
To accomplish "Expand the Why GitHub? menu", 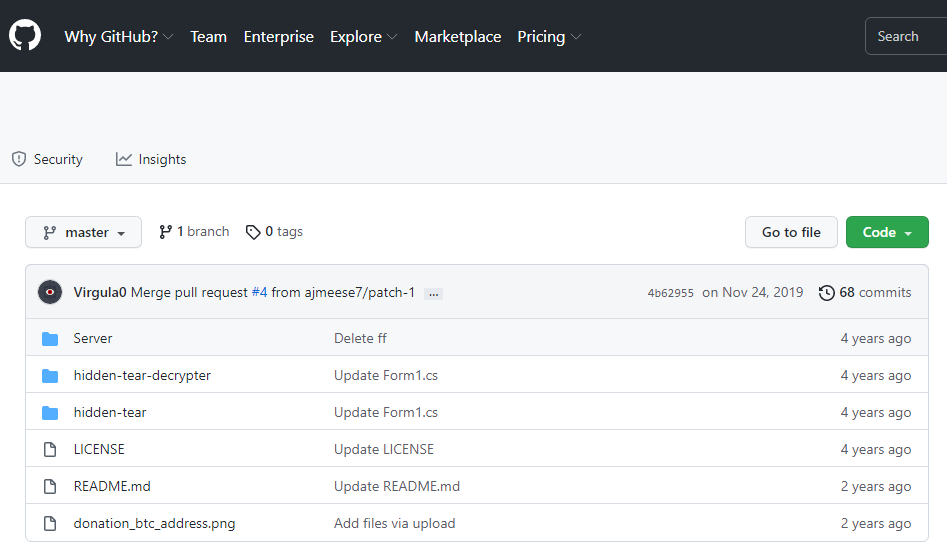I will (119, 36).
